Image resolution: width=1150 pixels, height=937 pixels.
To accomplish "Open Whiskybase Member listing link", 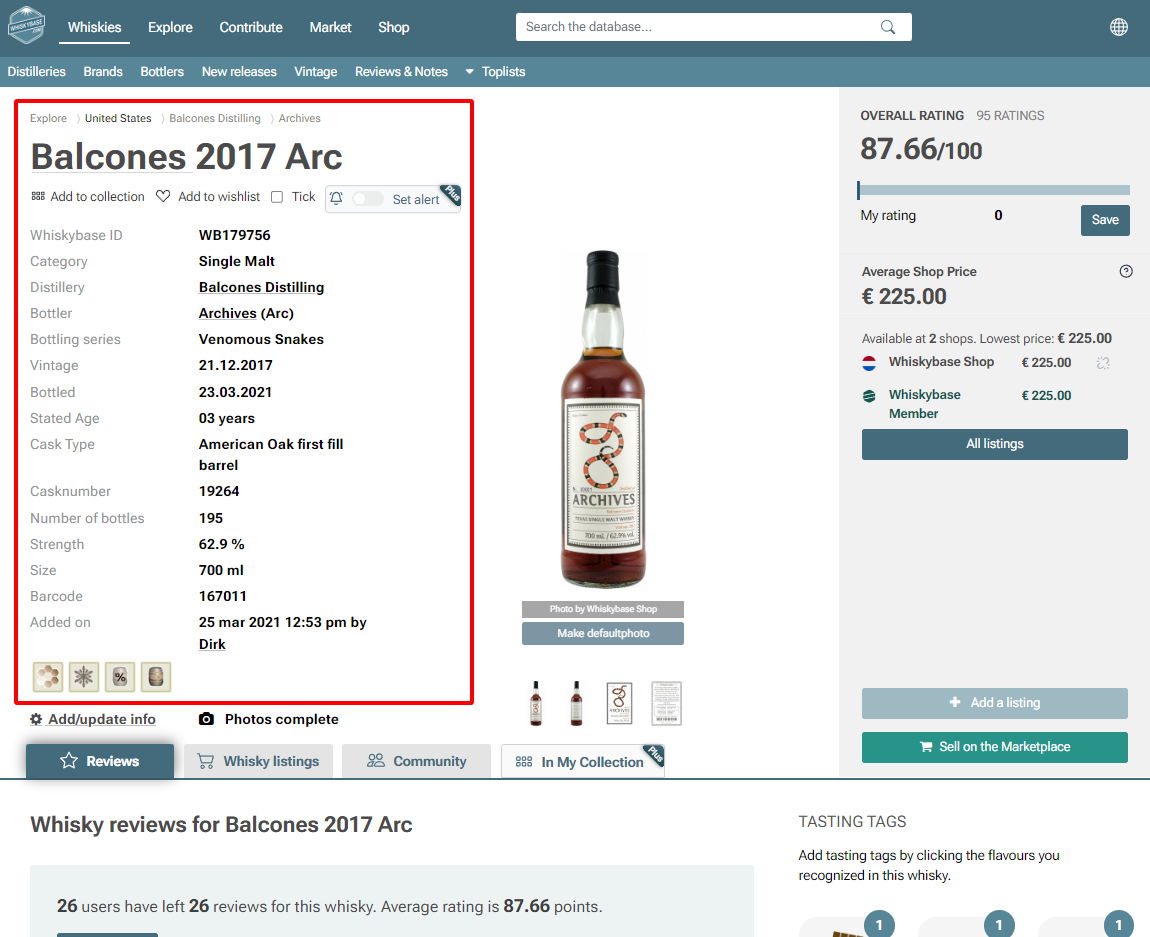I will click(925, 404).
